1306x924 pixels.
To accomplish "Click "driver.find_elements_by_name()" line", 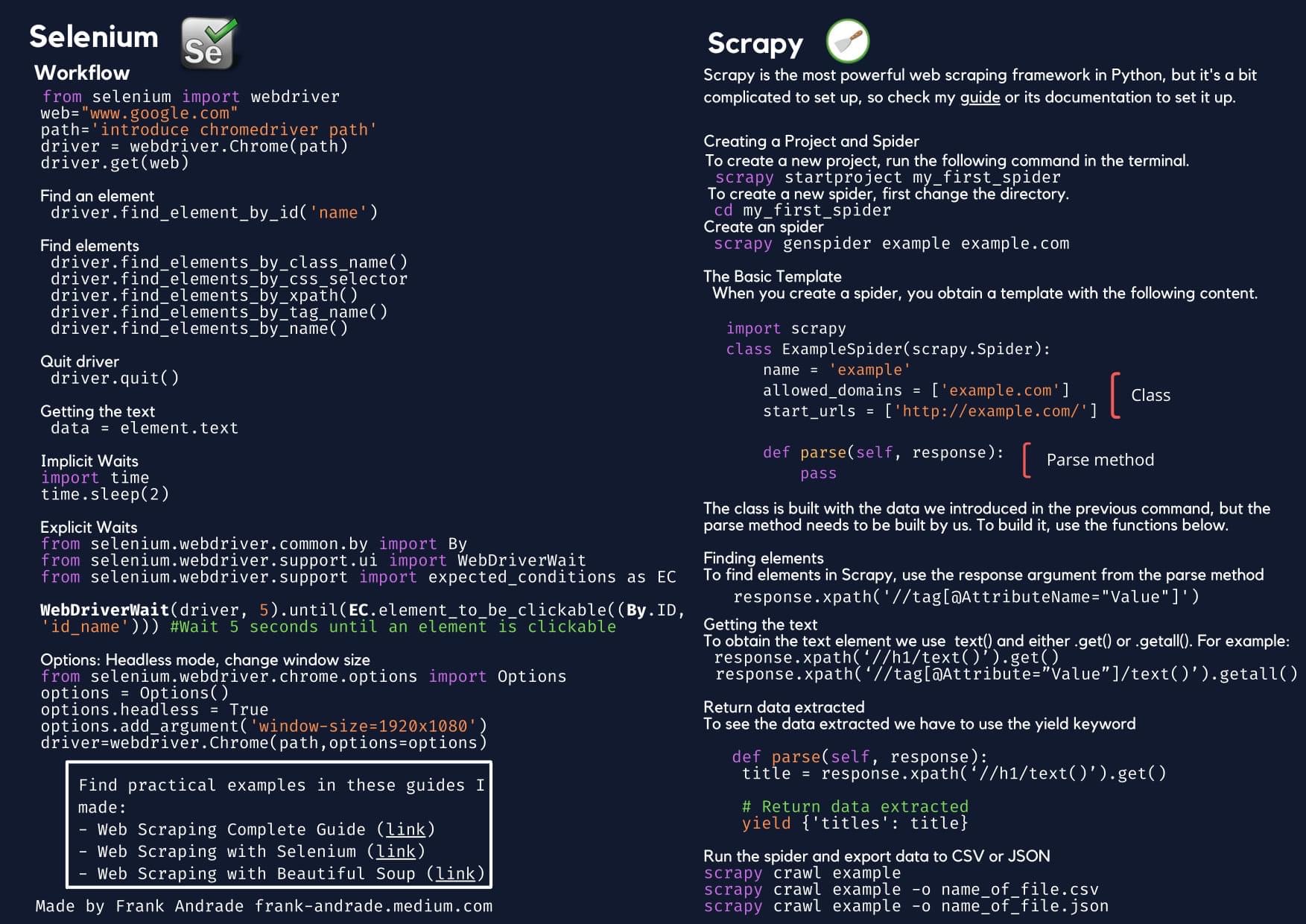I will coord(199,329).
